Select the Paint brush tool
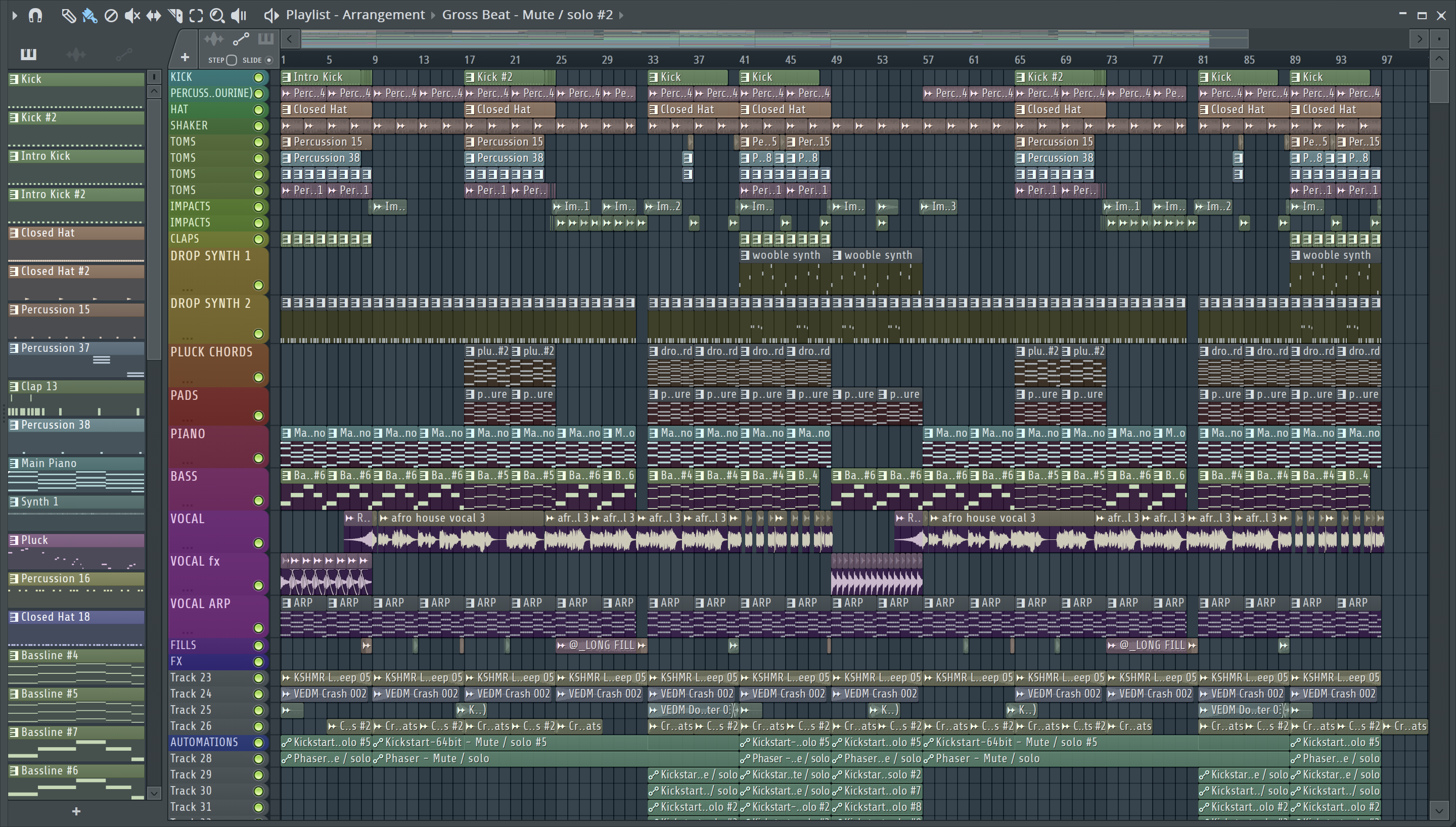The width and height of the screenshot is (1456, 827). click(89, 15)
